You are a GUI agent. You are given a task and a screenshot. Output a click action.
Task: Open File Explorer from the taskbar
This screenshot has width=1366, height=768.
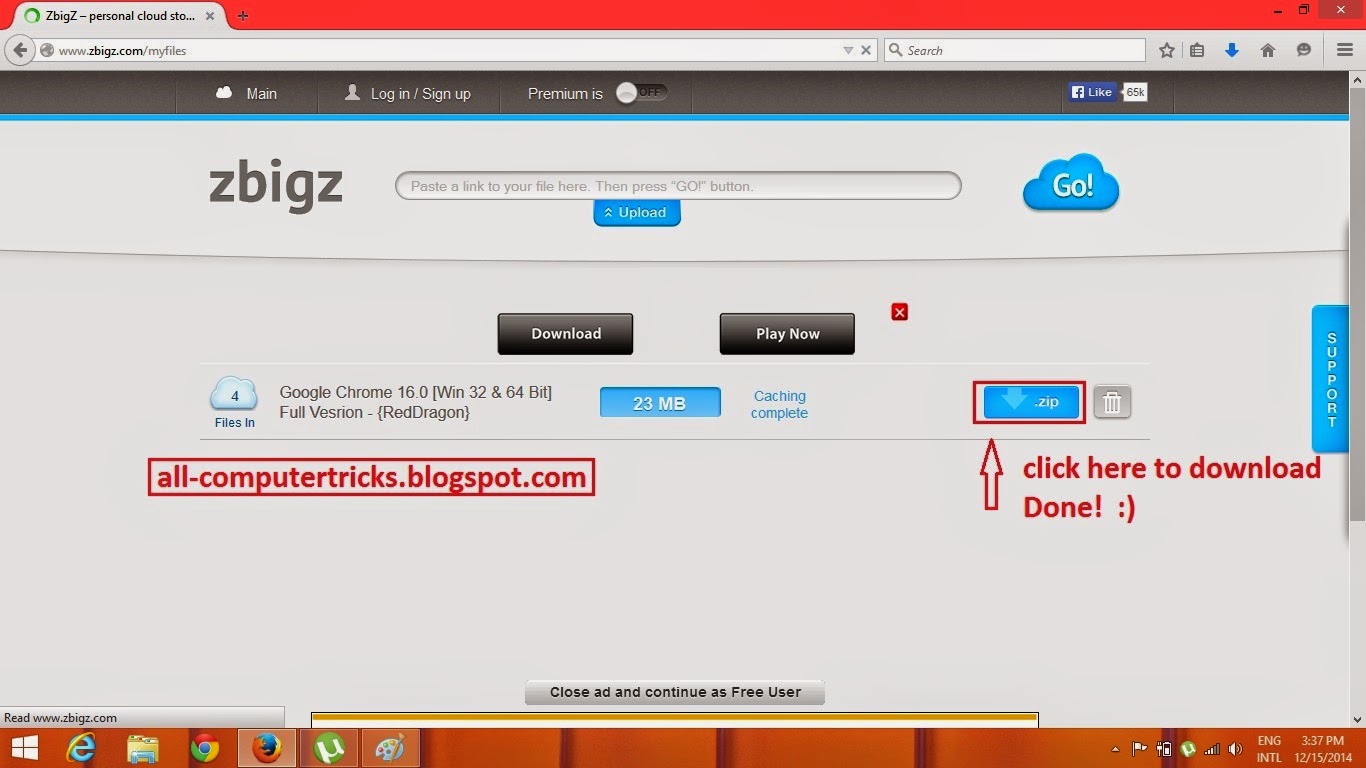point(143,748)
